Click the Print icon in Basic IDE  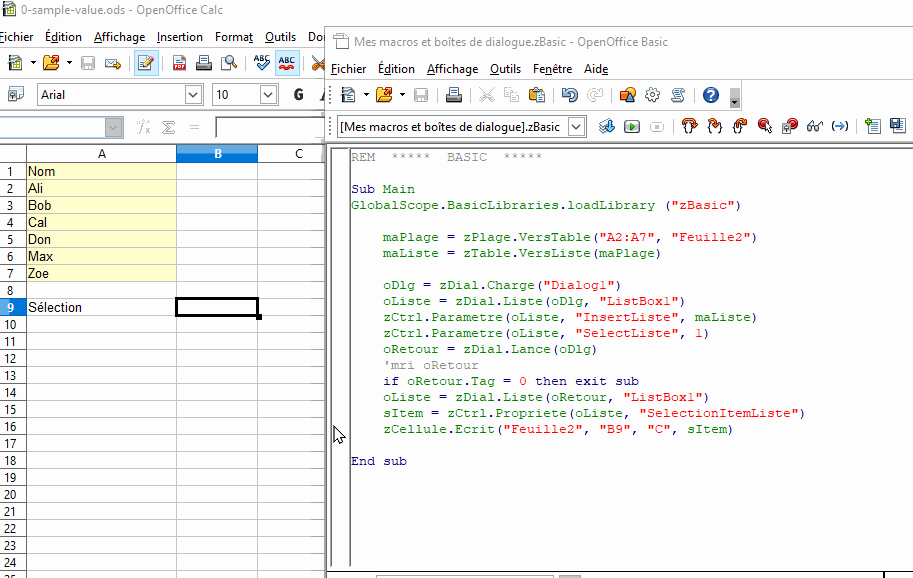(x=454, y=95)
